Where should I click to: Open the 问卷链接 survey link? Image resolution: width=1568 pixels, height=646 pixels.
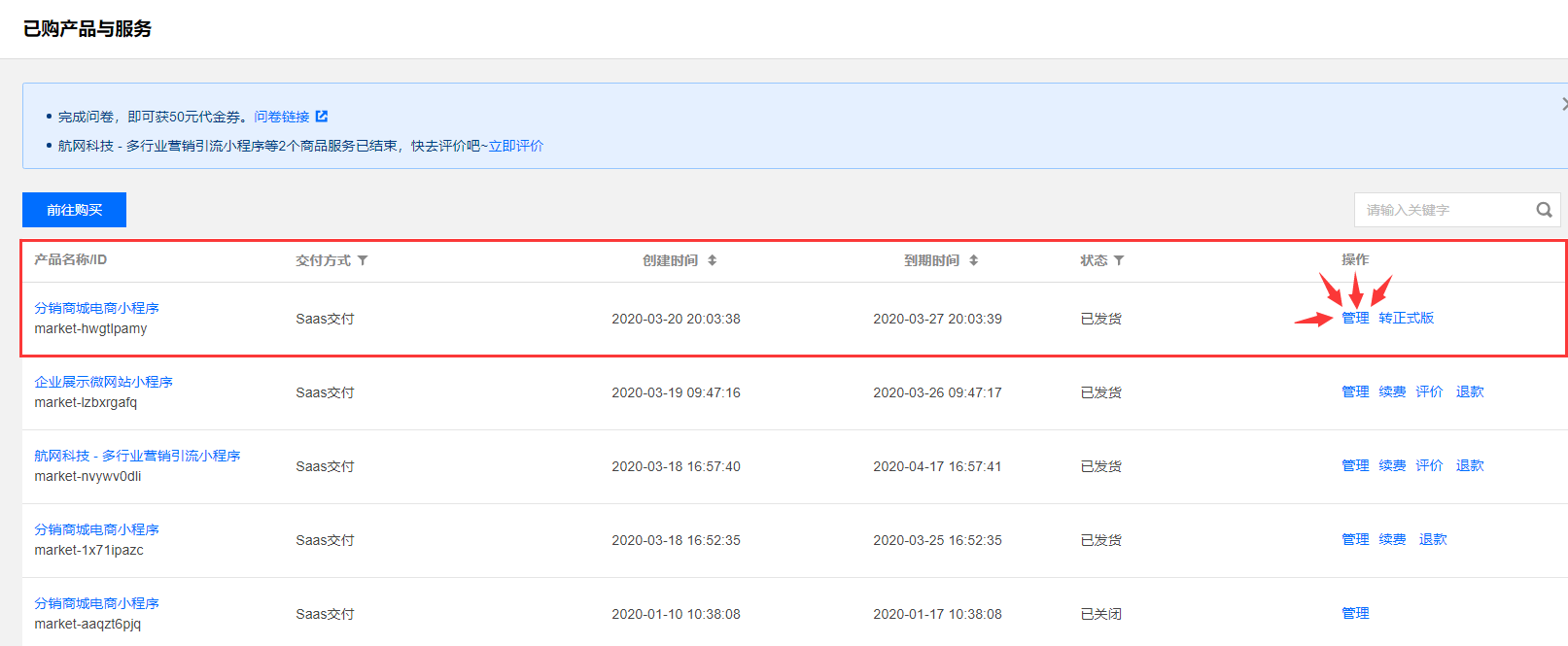pyautogui.click(x=282, y=117)
